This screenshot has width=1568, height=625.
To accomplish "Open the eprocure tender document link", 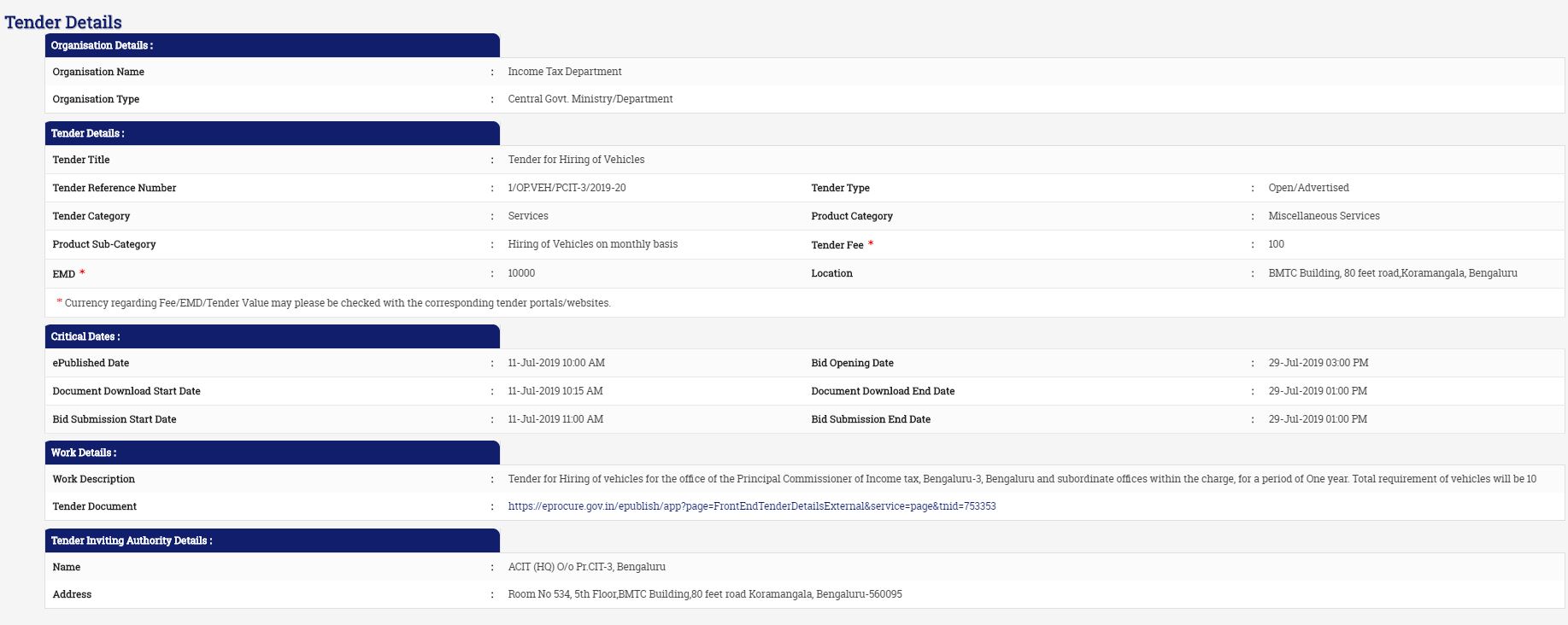I will coord(751,506).
